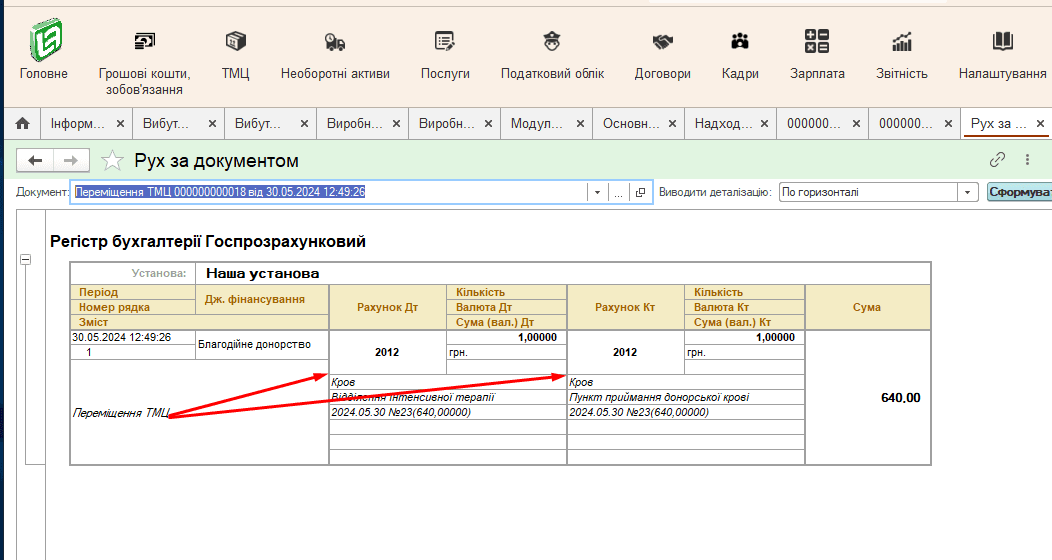Expand the Документ field dropdown arrow
Image resolution: width=1052 pixels, height=560 pixels.
pyautogui.click(x=597, y=193)
